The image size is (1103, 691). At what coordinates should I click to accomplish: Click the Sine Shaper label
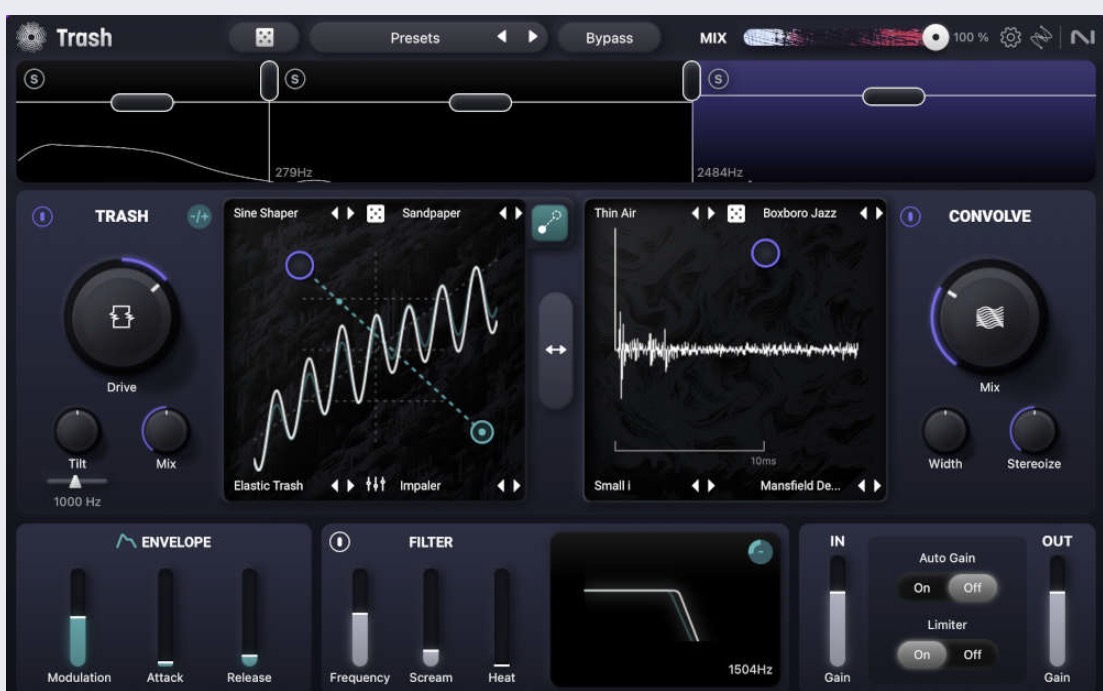pos(266,213)
